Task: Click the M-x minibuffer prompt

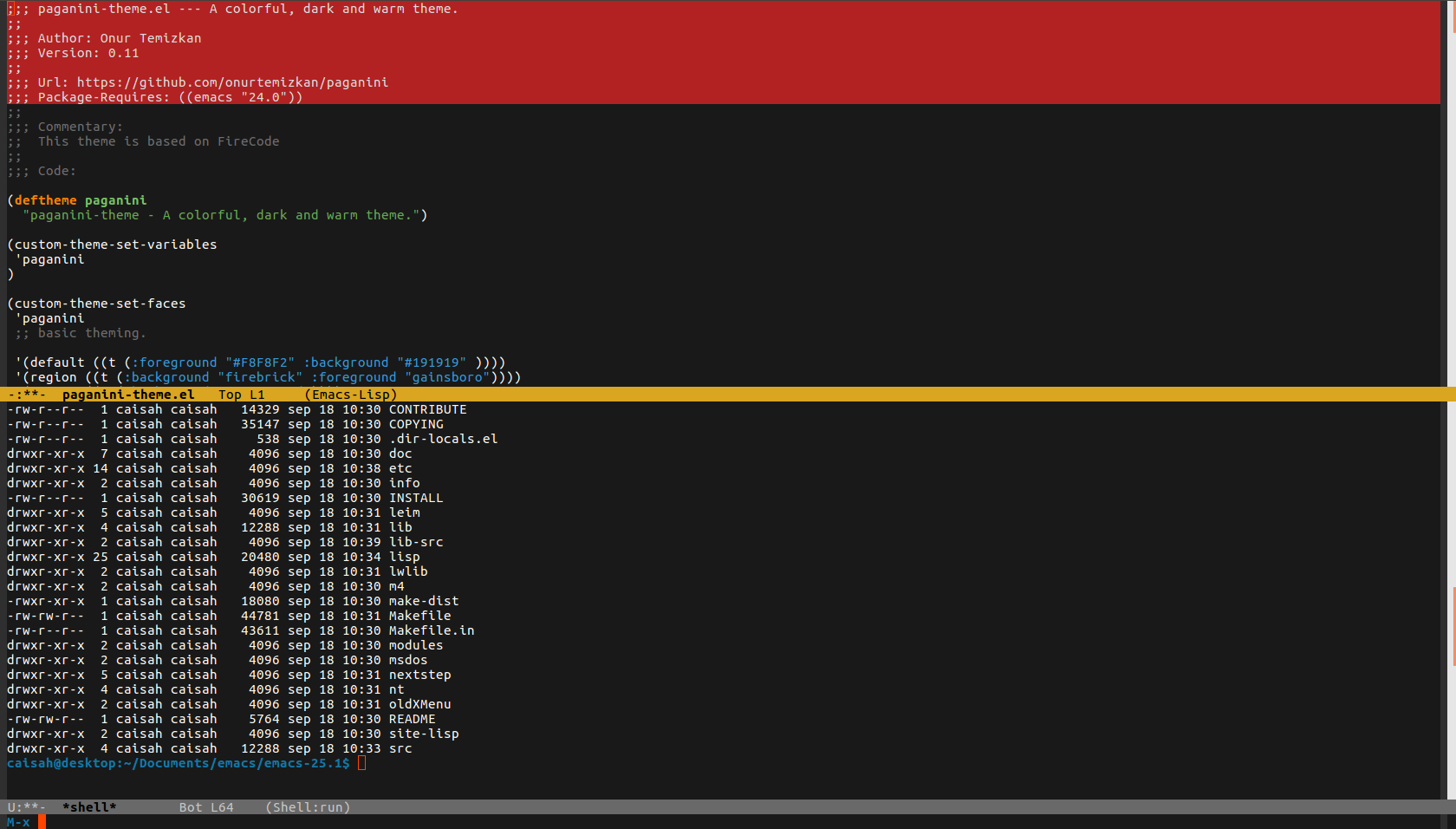Action: click(18, 822)
